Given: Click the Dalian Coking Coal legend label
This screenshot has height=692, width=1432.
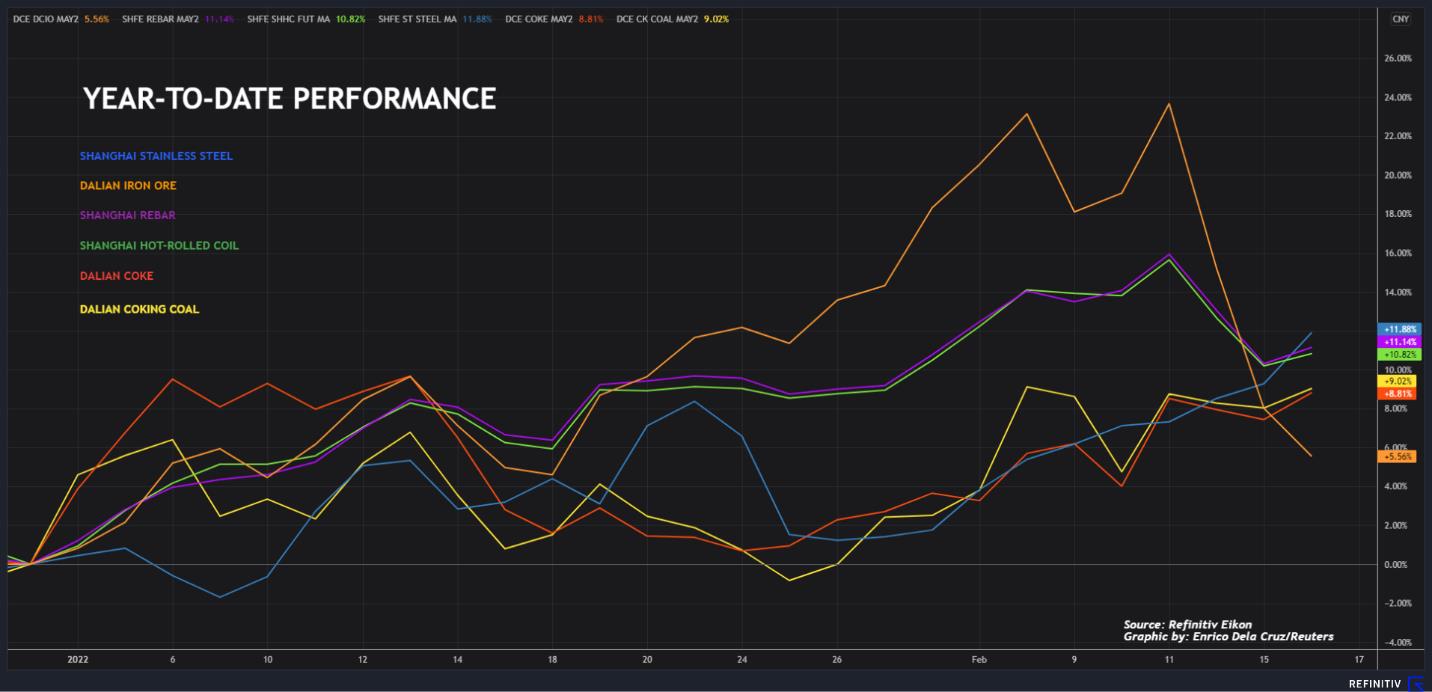Looking at the screenshot, I should coord(139,309).
